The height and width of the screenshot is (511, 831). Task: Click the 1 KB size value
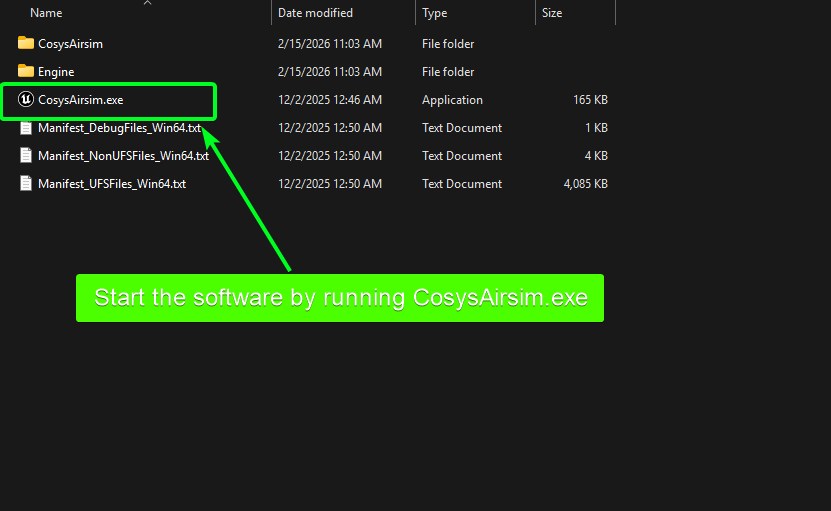(x=596, y=128)
